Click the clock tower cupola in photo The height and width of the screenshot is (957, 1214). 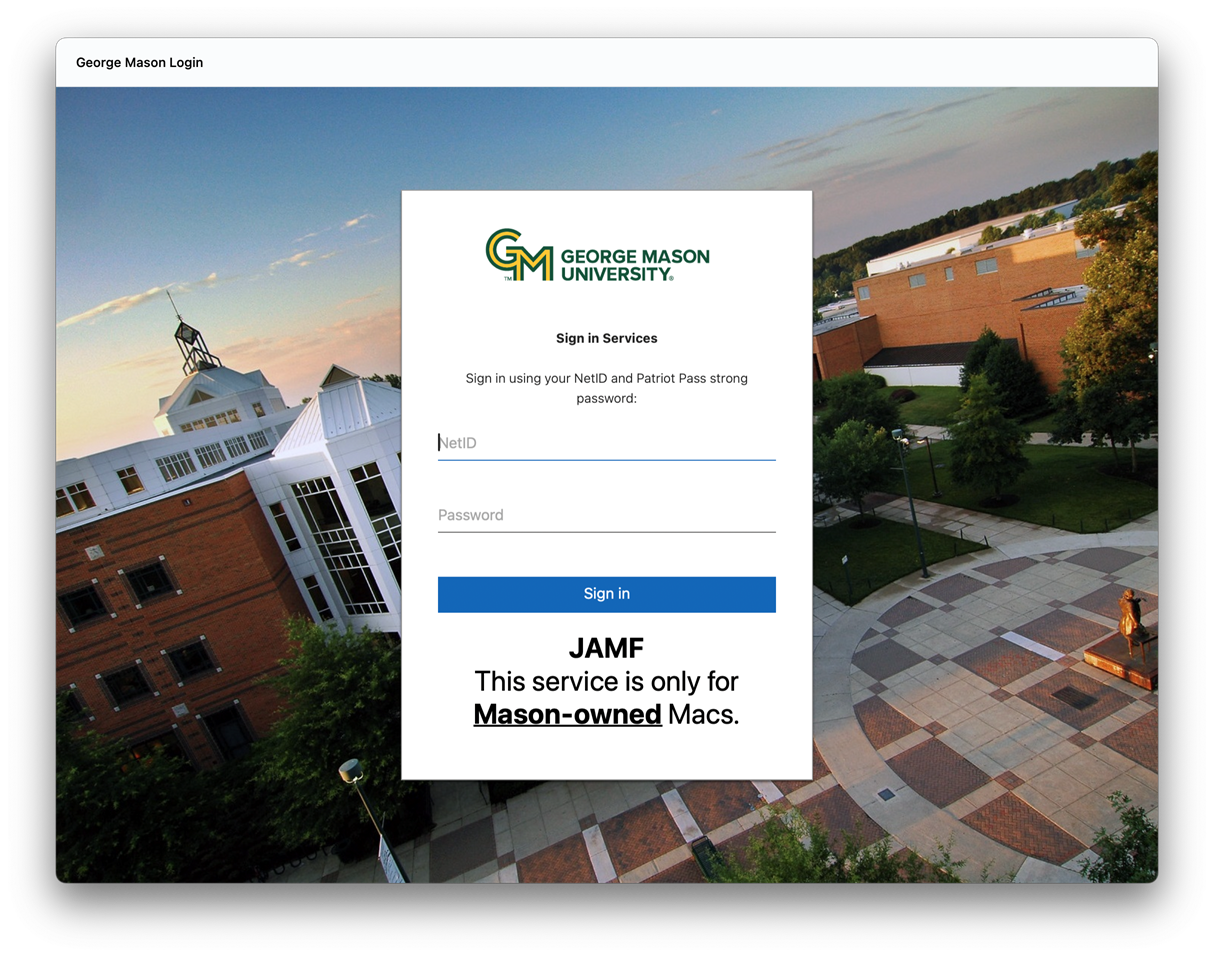click(x=194, y=340)
